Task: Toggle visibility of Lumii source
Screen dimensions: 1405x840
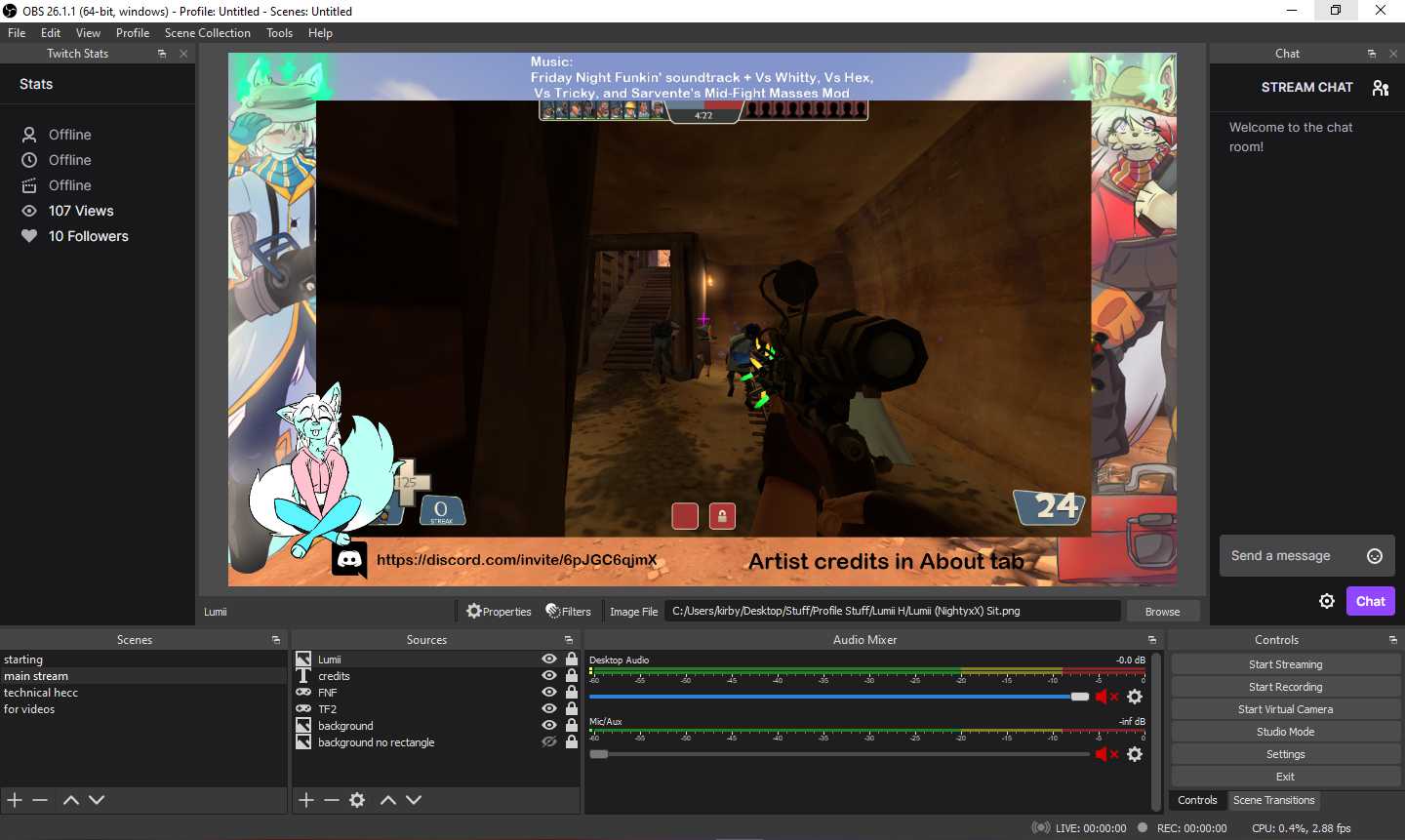Action: pyautogui.click(x=549, y=660)
